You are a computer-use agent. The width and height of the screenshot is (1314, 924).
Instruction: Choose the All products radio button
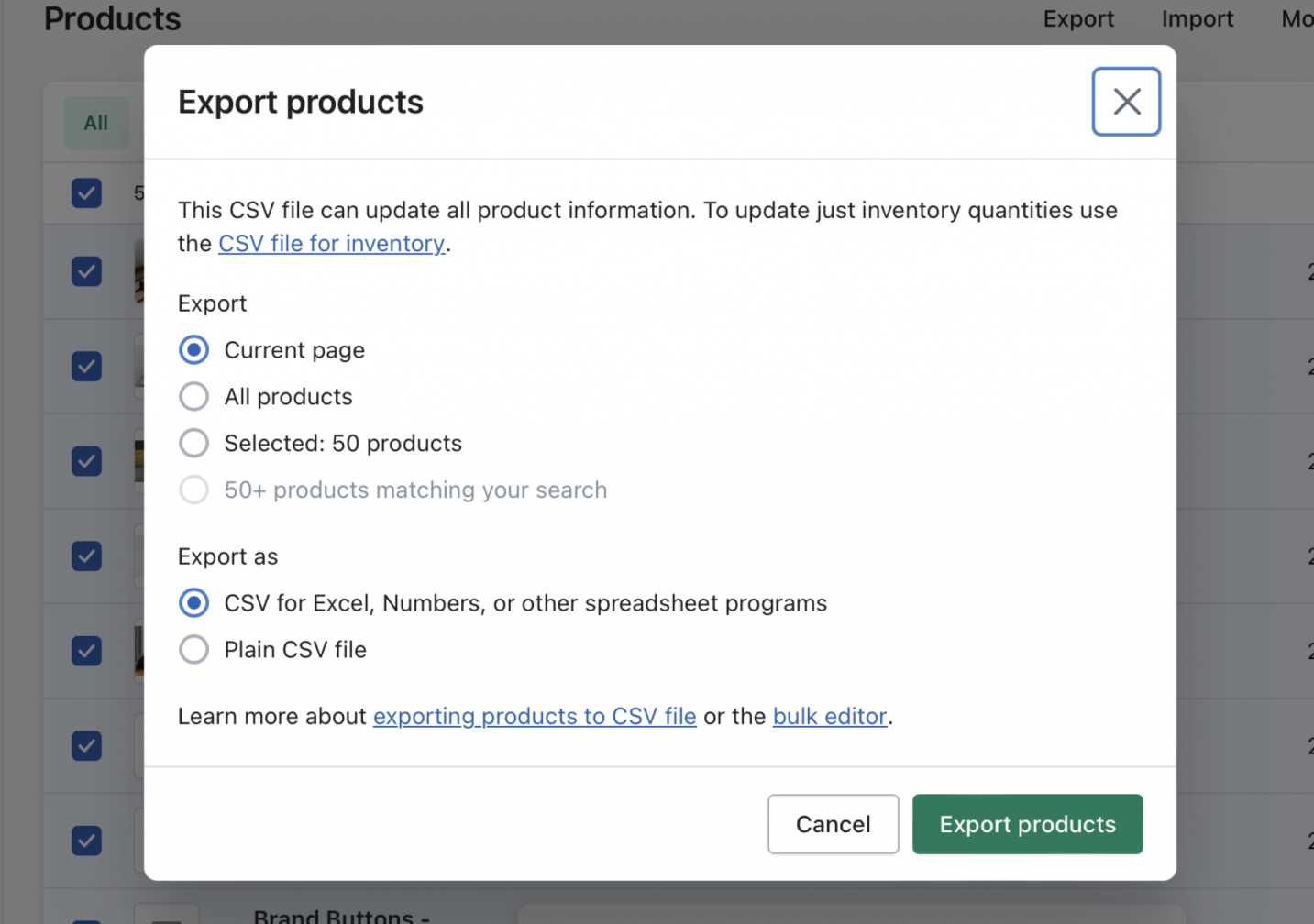click(x=193, y=397)
